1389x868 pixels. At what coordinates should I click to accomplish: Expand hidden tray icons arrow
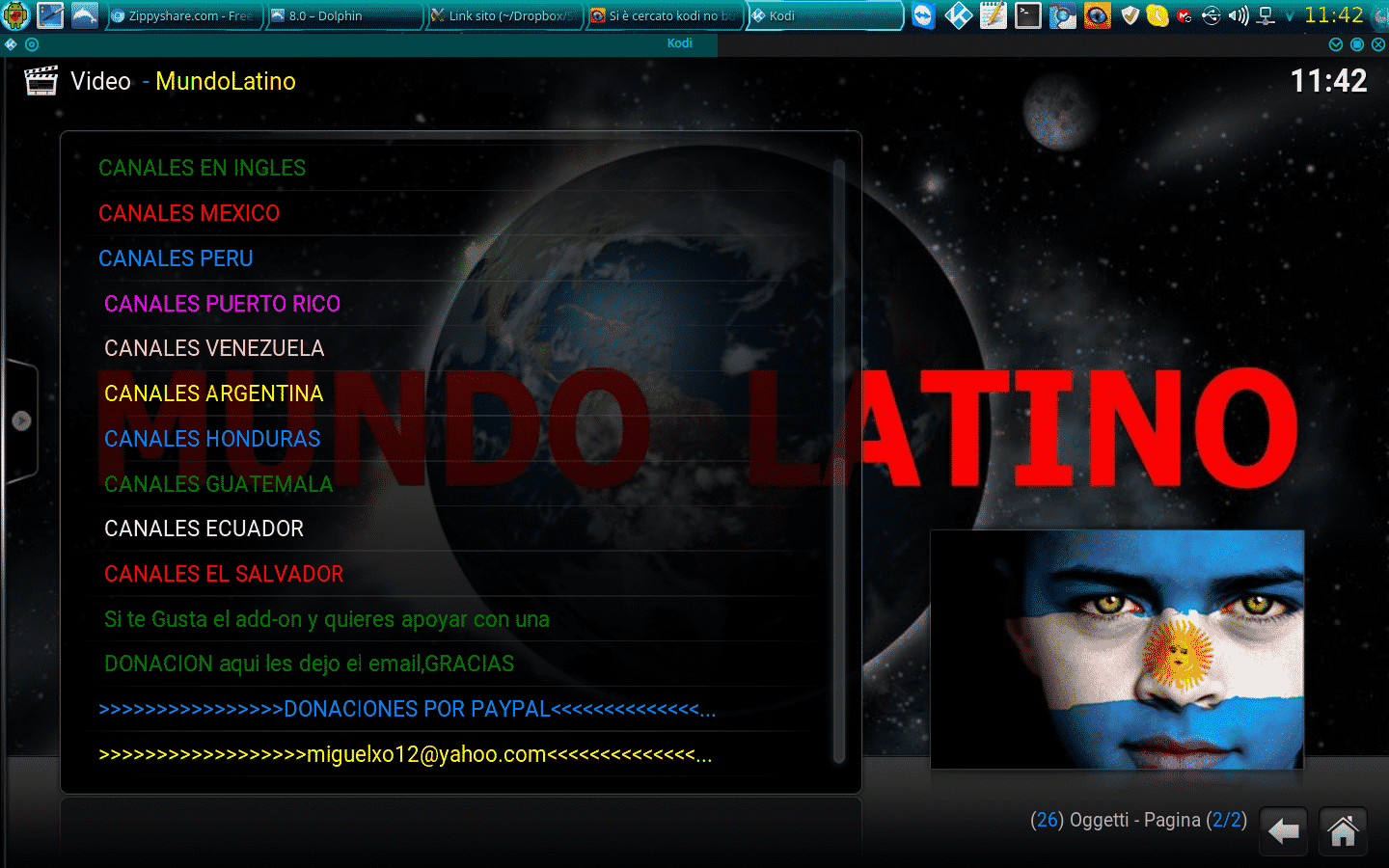1290,16
